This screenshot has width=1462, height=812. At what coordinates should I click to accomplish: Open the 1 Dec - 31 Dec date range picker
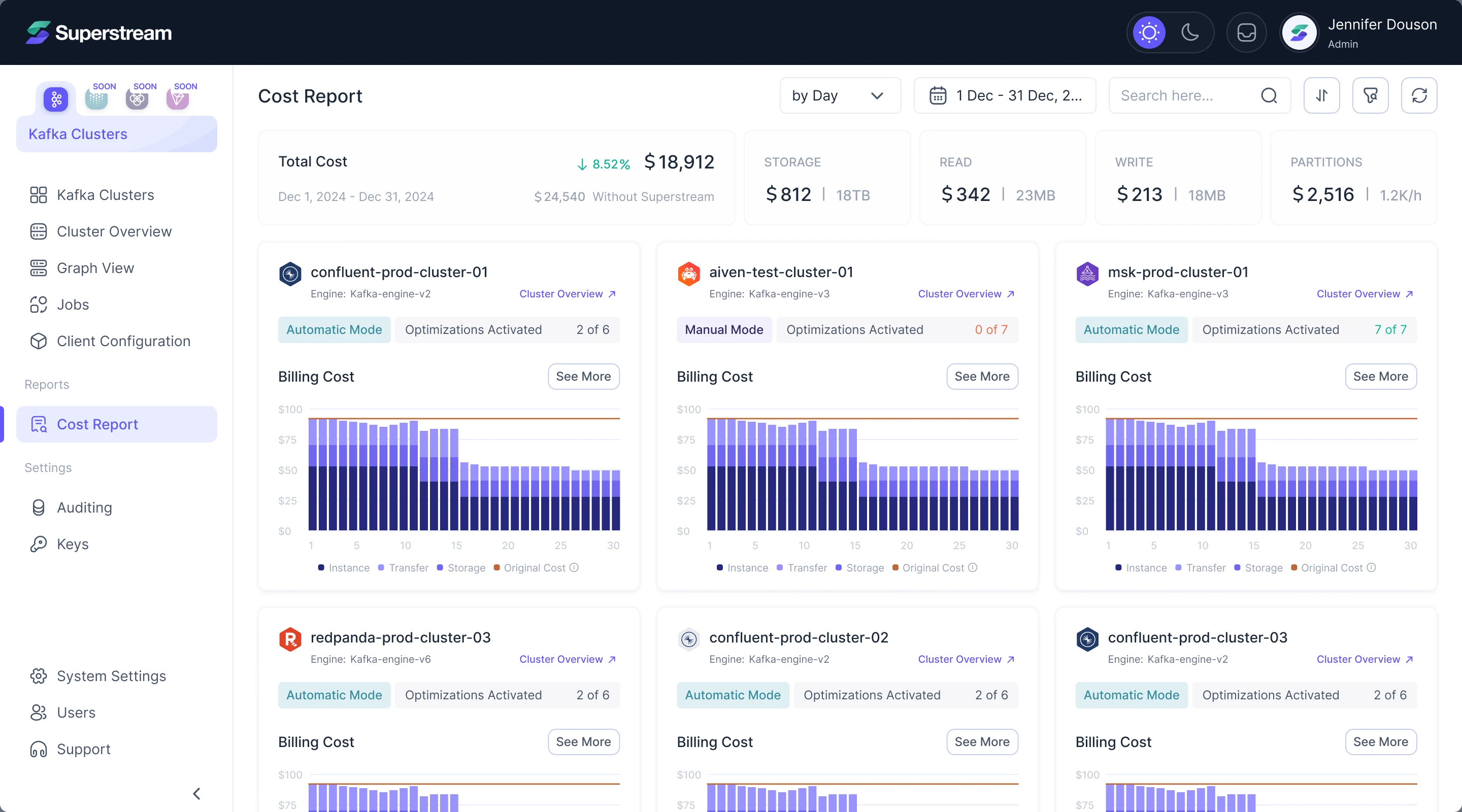pyautogui.click(x=1005, y=95)
